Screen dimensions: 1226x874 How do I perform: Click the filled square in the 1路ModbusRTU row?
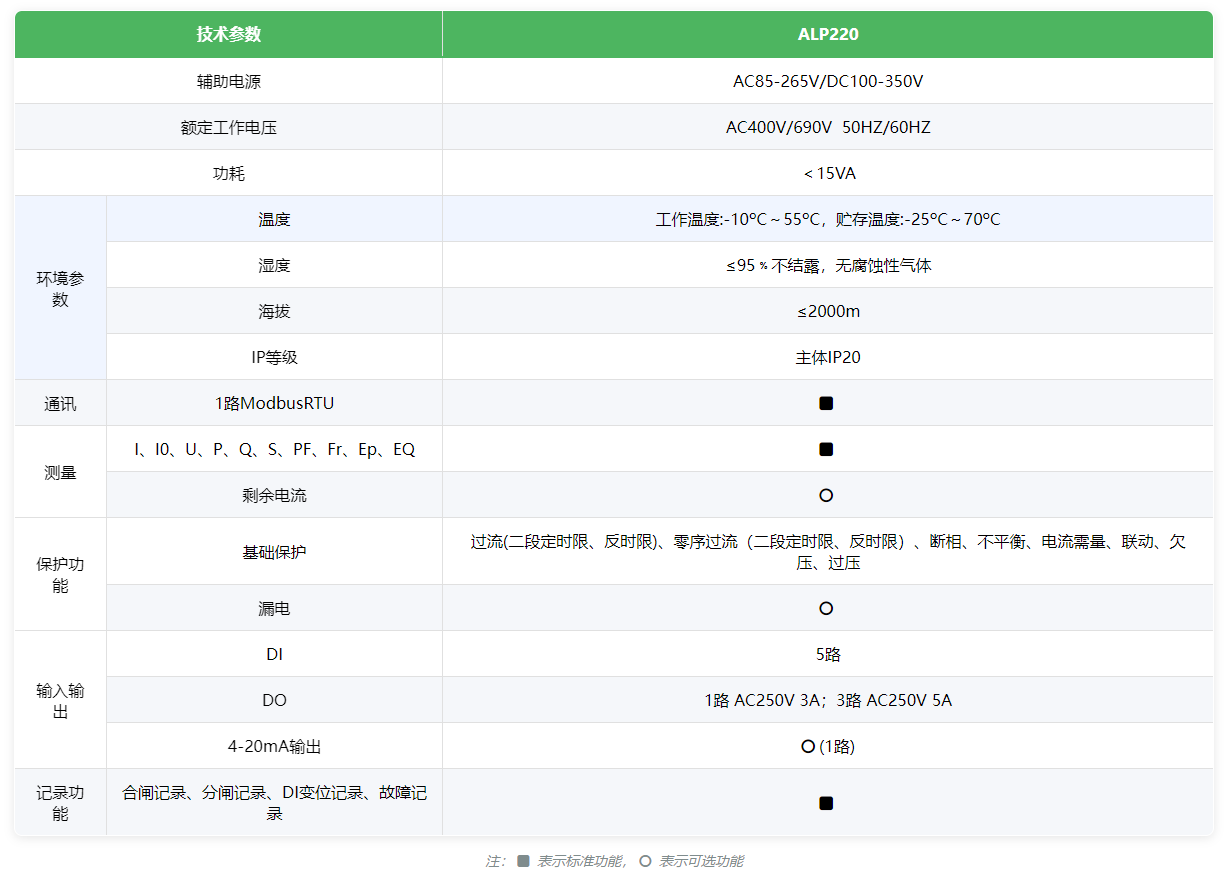coord(826,404)
